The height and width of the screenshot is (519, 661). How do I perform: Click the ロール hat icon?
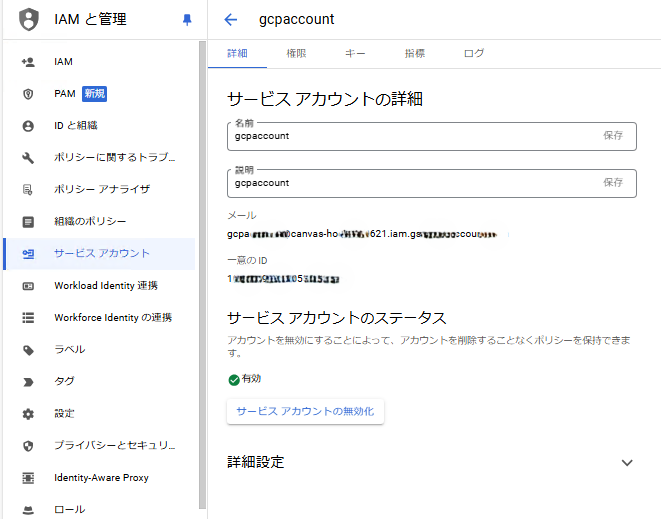pyautogui.click(x=28, y=510)
